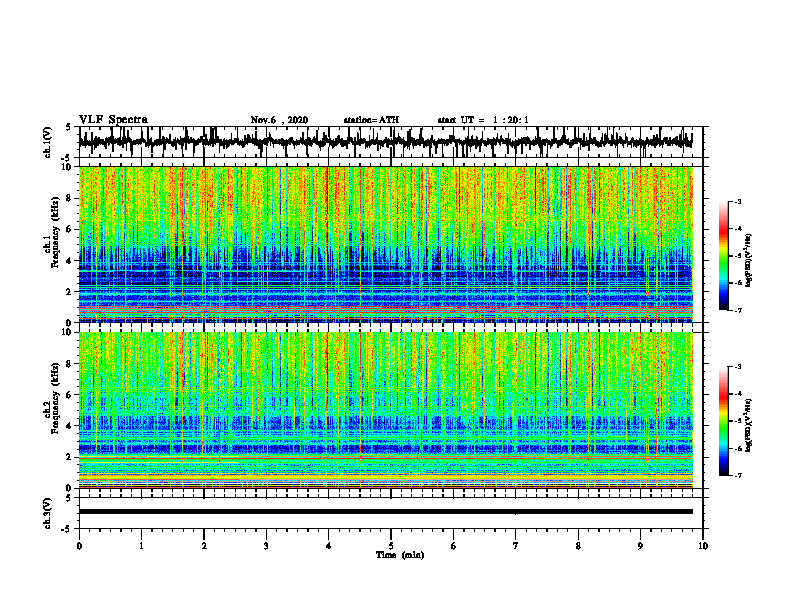Image resolution: width=792 pixels, height=612 pixels.
Task: Select the ch.2 "Frequency (kHz)" axis label
Action: (x=55, y=397)
